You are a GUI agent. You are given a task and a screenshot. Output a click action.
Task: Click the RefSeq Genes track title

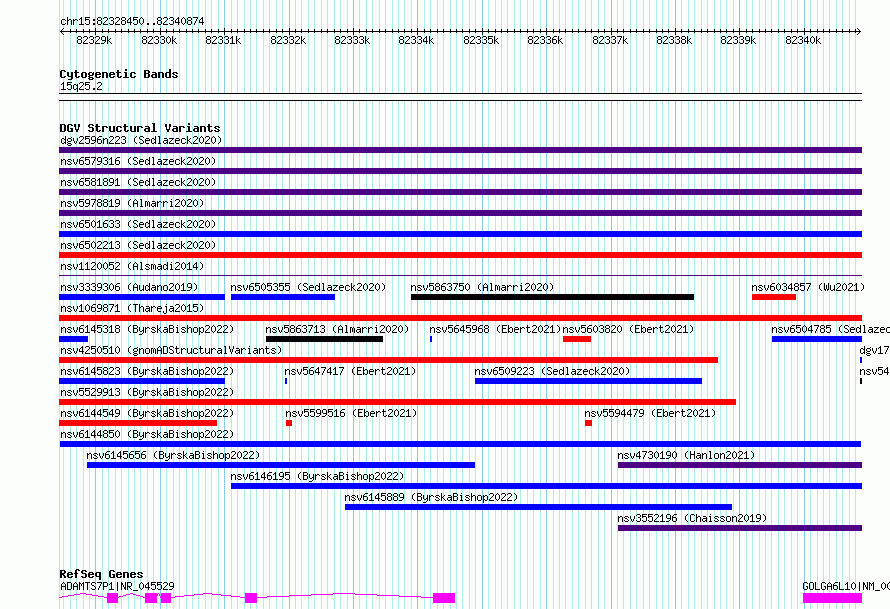pyautogui.click(x=101, y=574)
